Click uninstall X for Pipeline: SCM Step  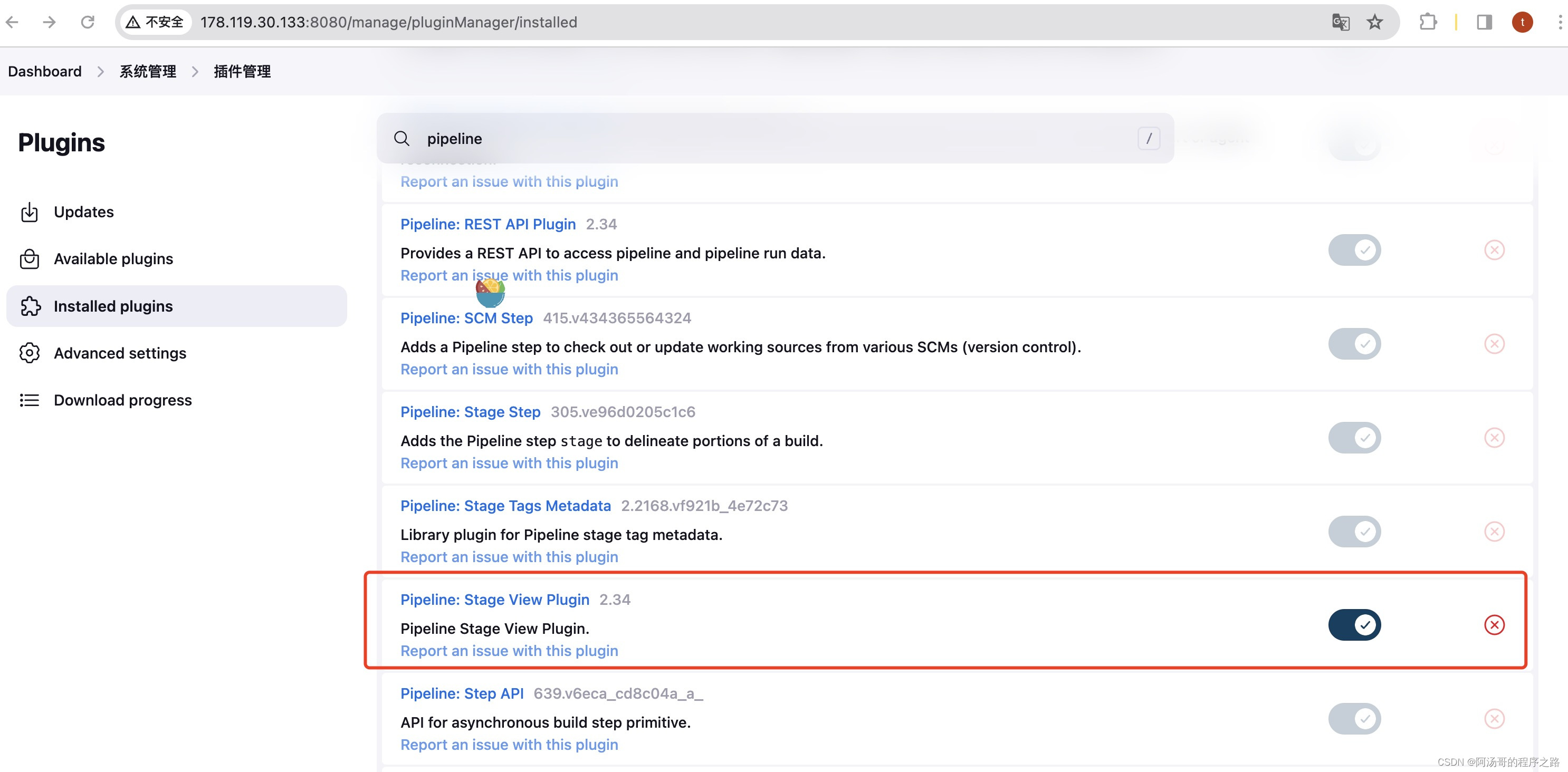point(1494,344)
